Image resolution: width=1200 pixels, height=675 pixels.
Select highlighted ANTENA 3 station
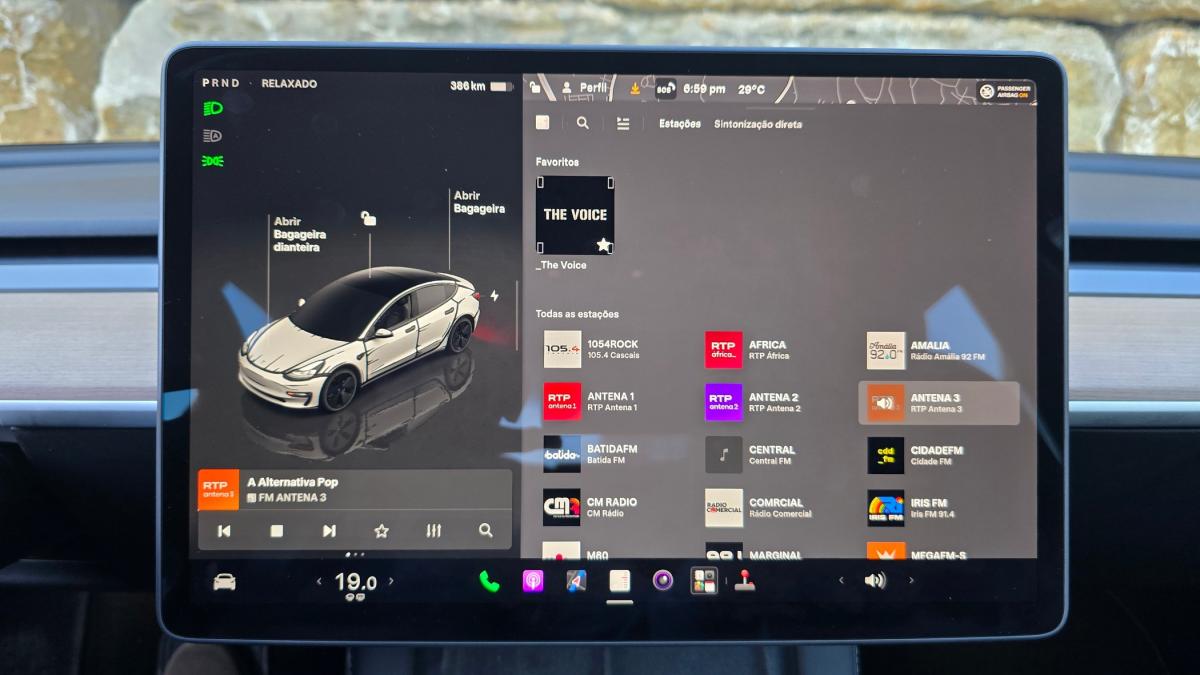pos(939,403)
